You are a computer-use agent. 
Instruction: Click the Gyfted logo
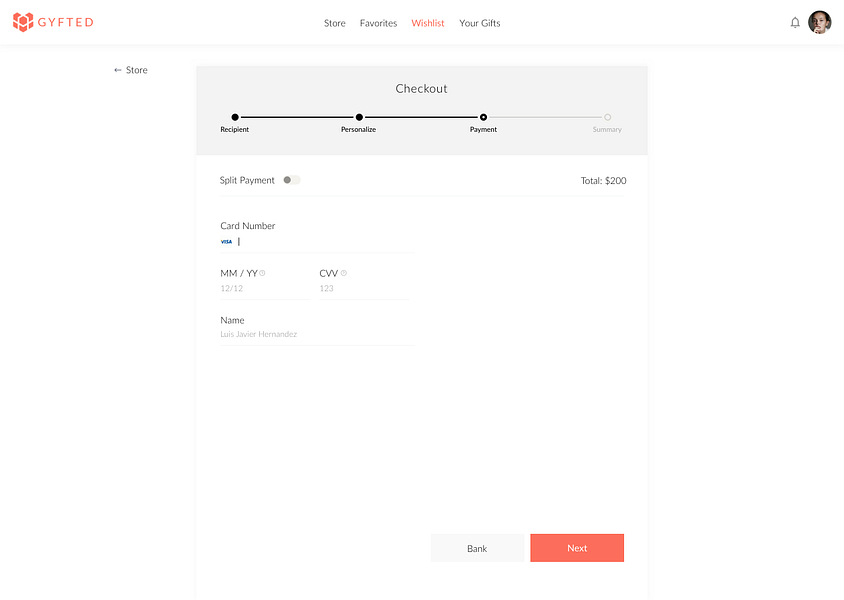click(x=53, y=22)
